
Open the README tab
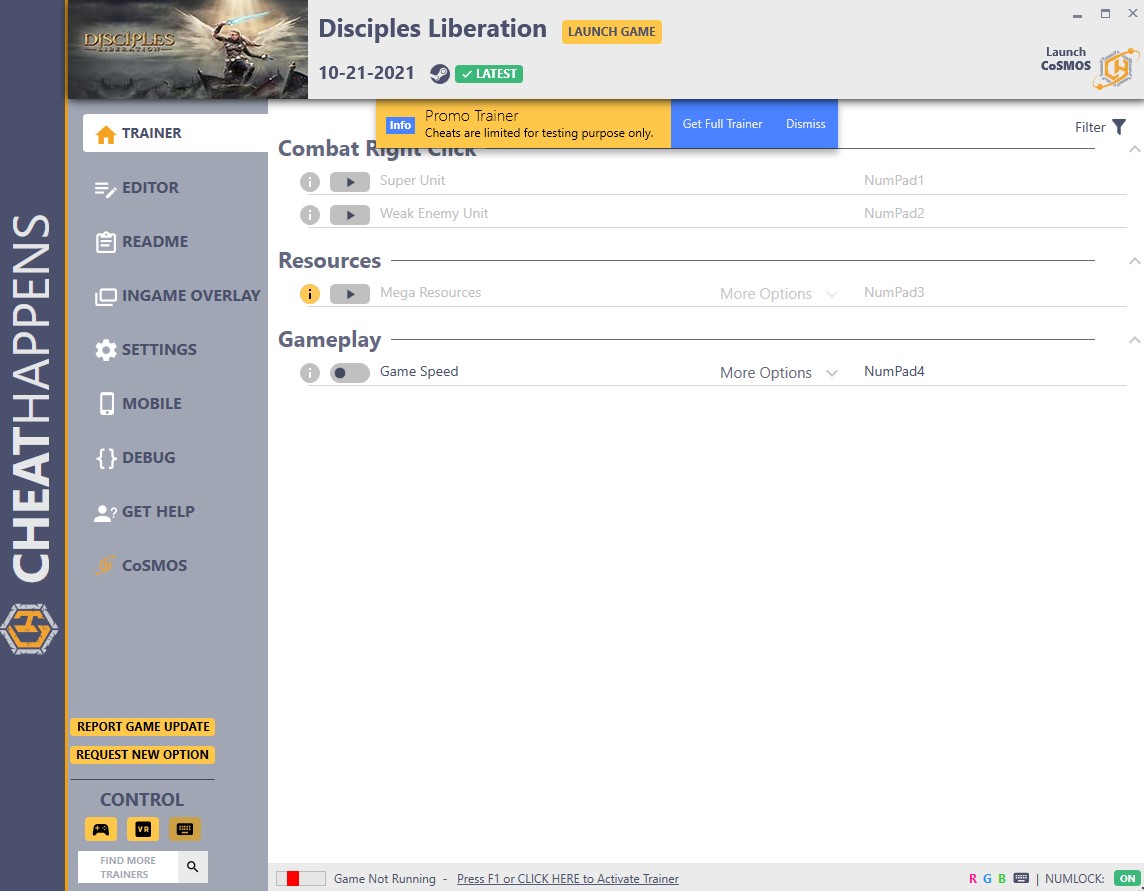click(x=142, y=242)
